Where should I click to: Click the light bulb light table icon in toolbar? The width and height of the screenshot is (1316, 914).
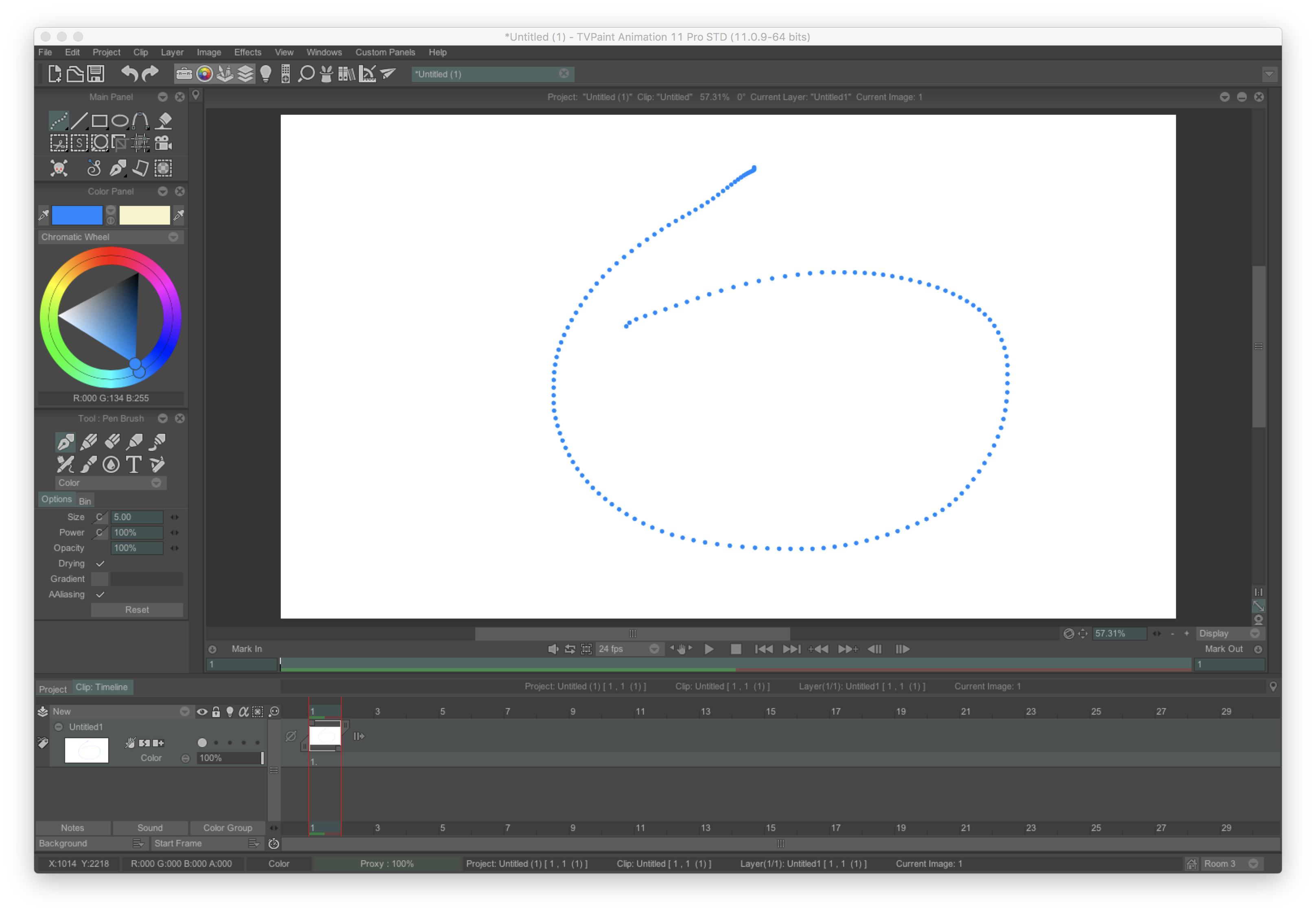point(266,74)
